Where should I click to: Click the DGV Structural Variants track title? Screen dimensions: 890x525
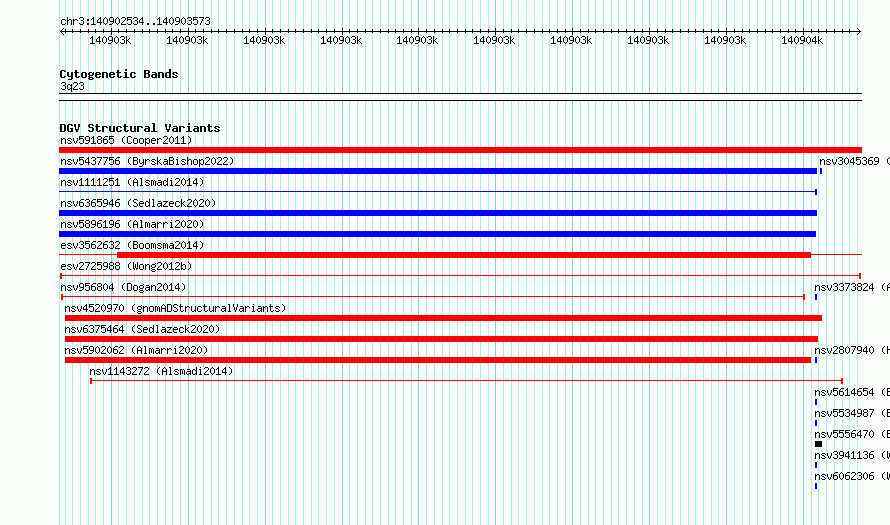point(140,128)
